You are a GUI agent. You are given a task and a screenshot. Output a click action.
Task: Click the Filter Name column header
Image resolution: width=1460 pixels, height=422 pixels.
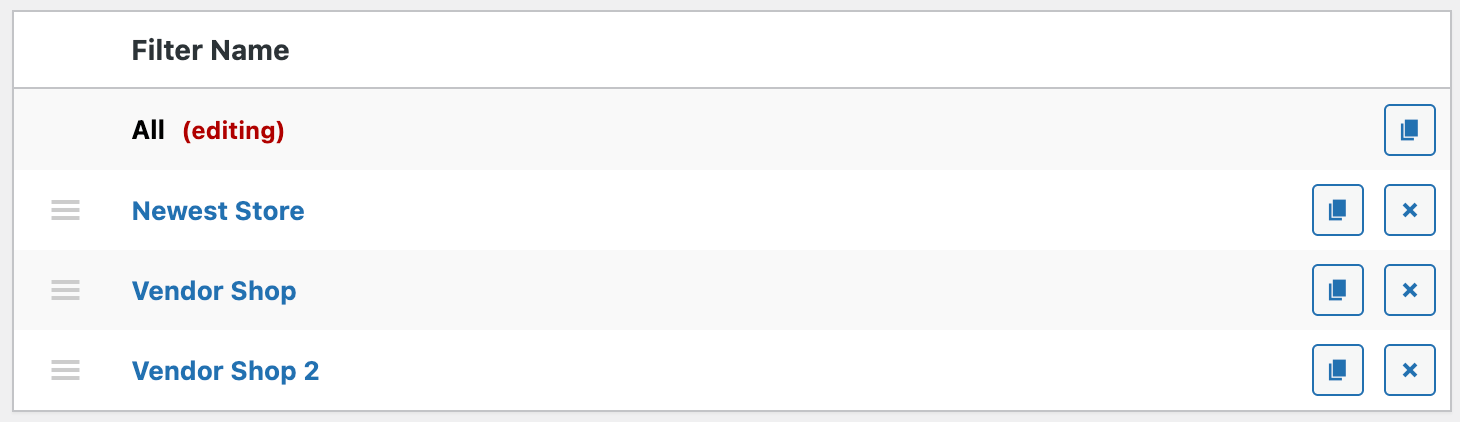click(210, 50)
